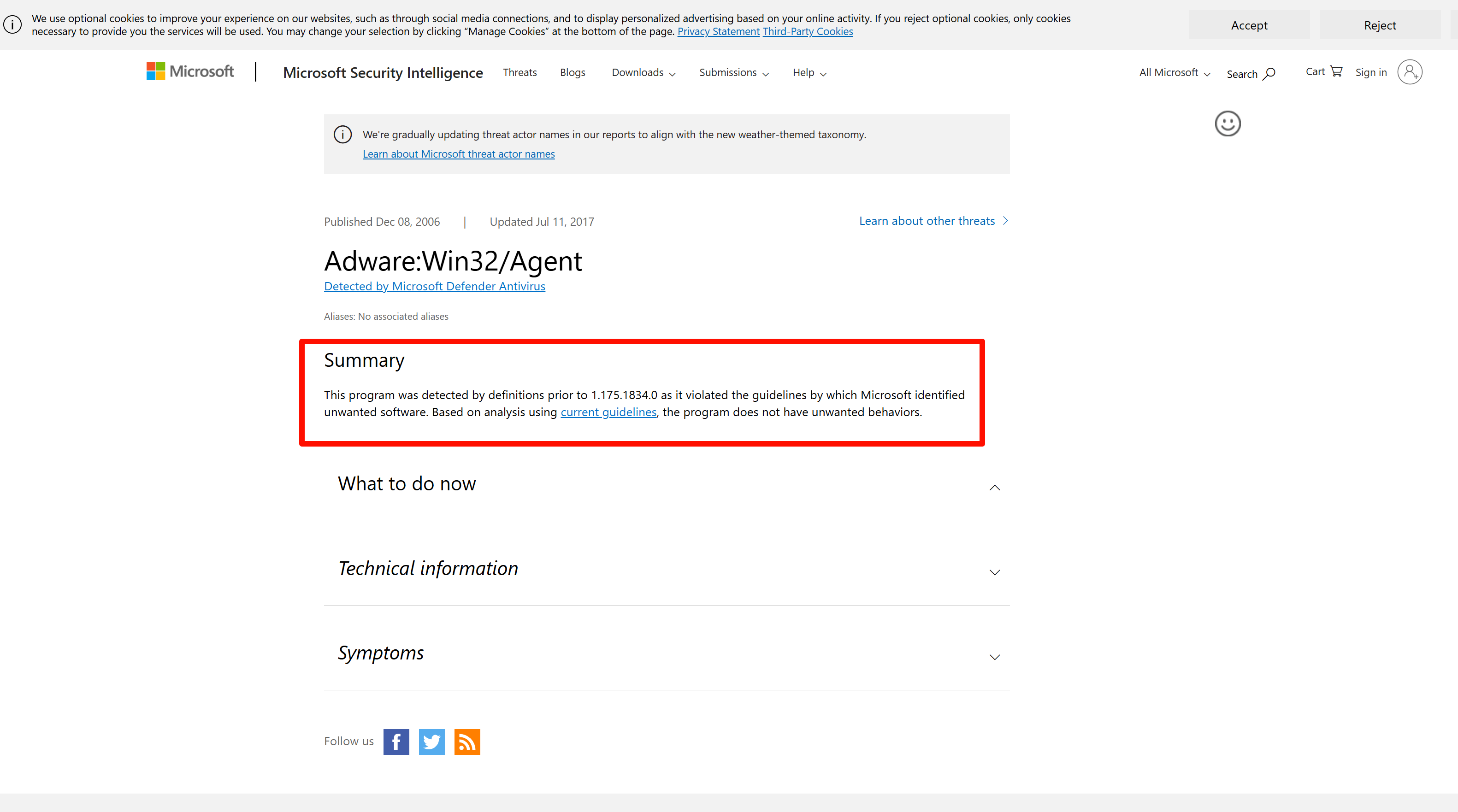Click the user account avatar icon
Screen dimensions: 1458x812
click(x=1409, y=72)
